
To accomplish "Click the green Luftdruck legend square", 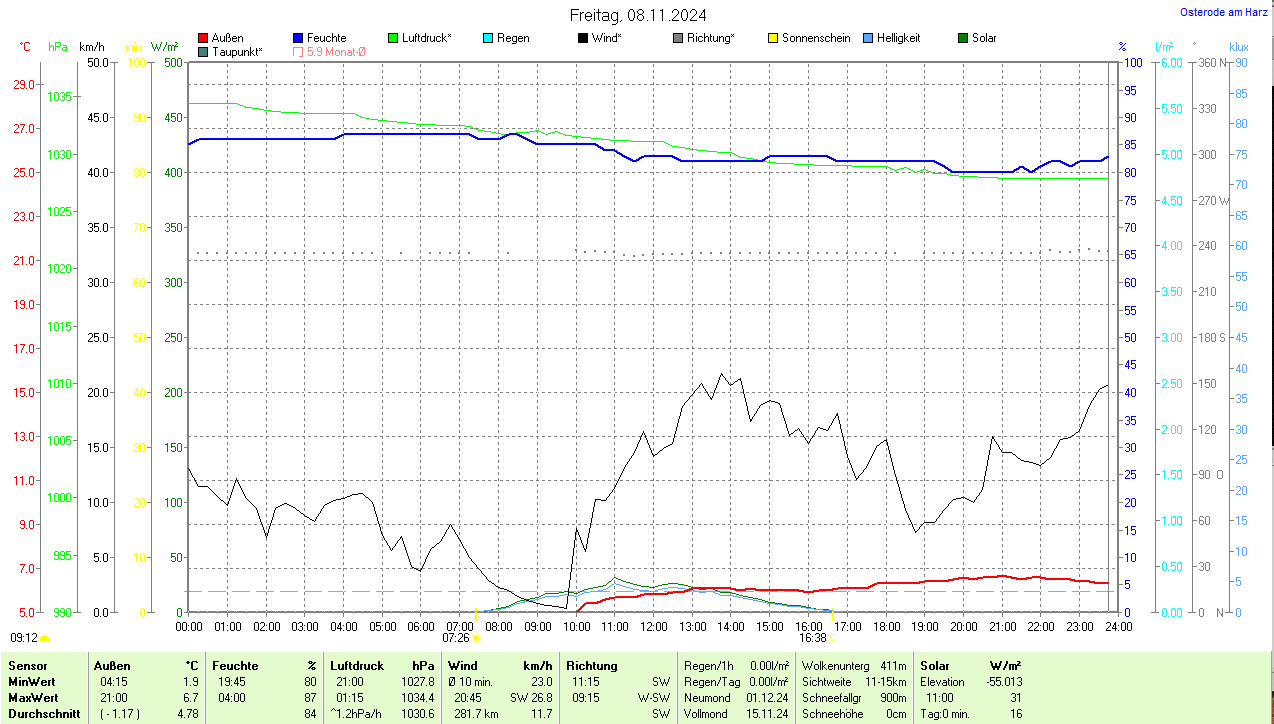I will (393, 38).
